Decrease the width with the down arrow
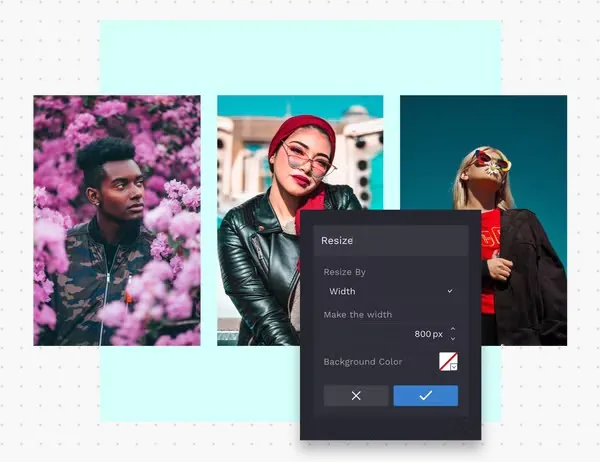This screenshot has height=462, width=600. tap(453, 339)
